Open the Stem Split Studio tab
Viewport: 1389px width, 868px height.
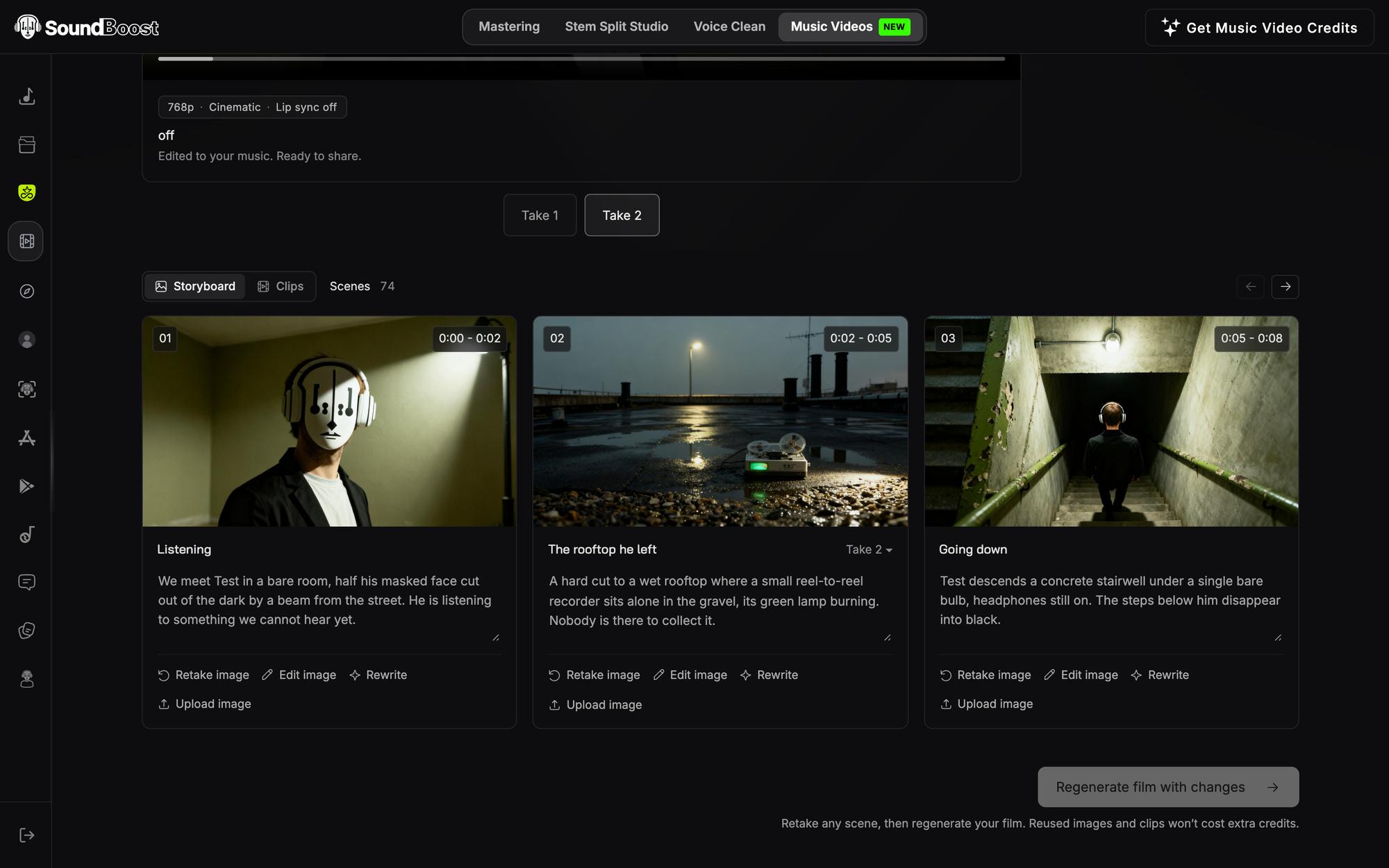pyautogui.click(x=617, y=26)
